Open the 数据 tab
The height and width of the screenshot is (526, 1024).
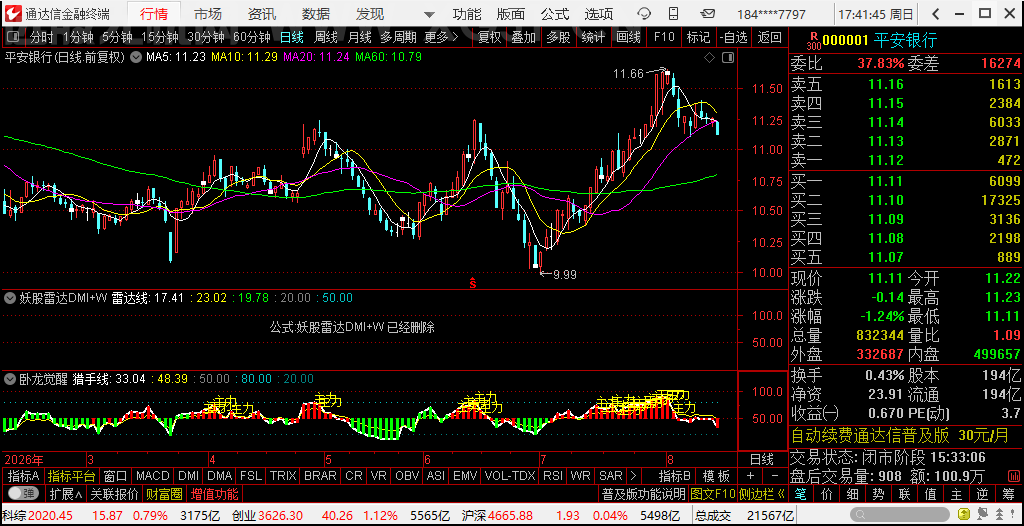(x=315, y=14)
